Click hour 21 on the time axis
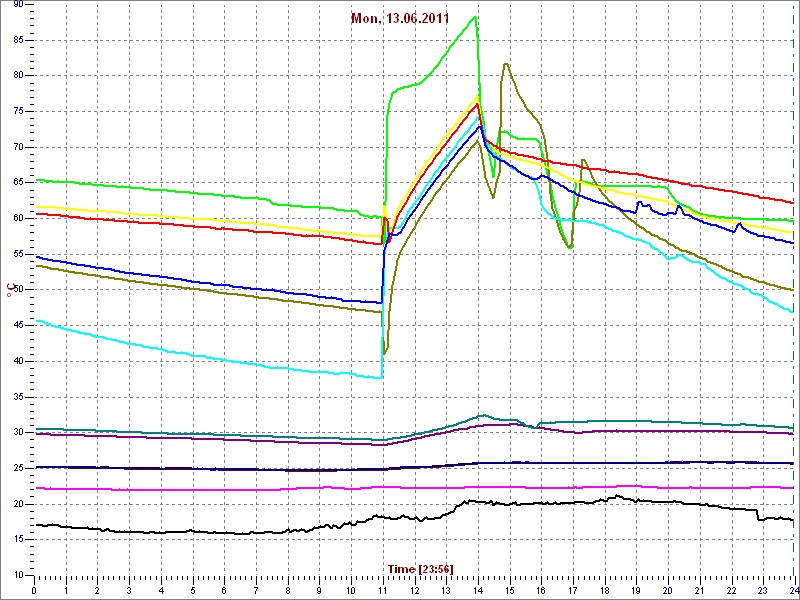Viewport: 800px width, 600px height. point(699,590)
